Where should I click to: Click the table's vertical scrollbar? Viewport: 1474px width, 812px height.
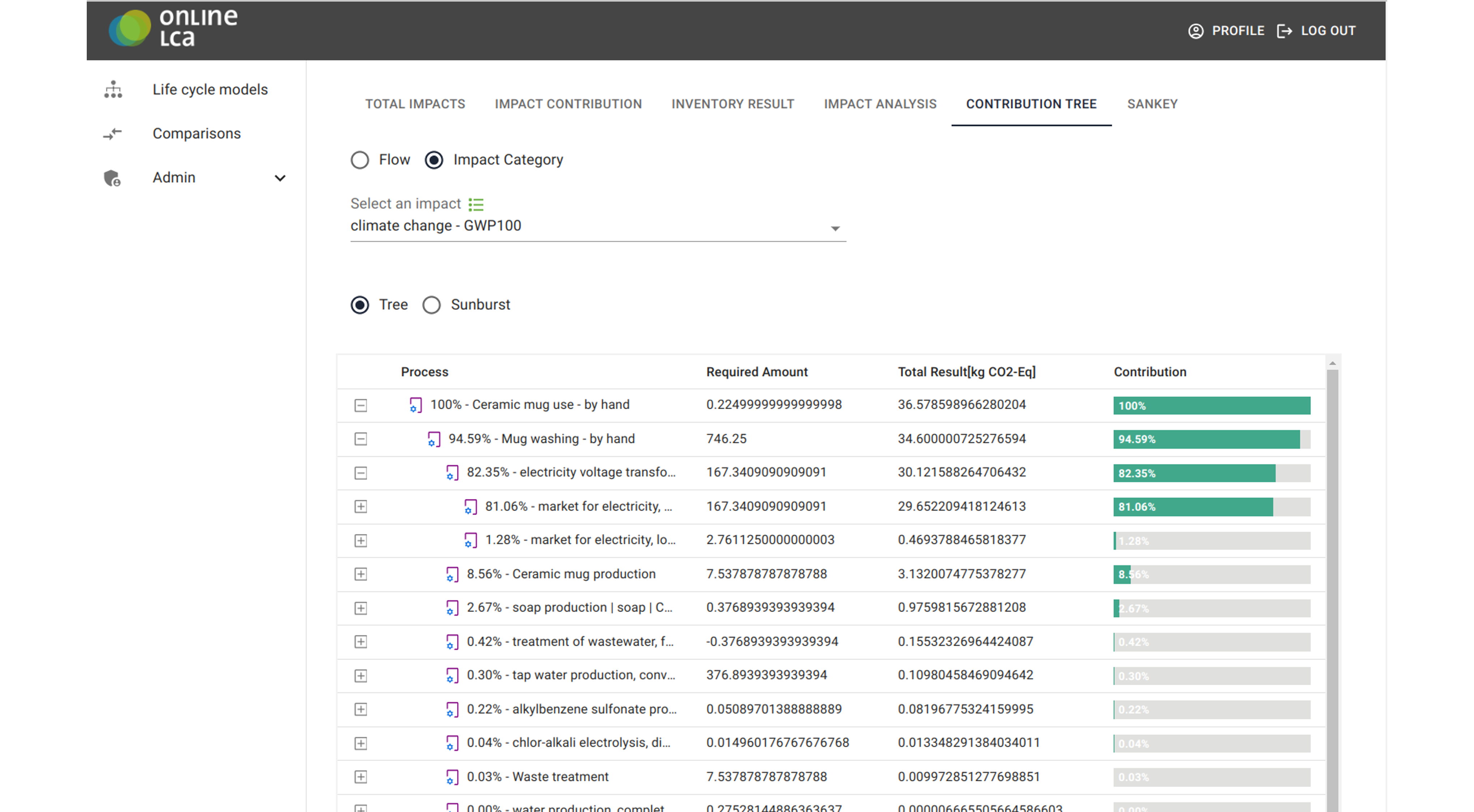1332,572
